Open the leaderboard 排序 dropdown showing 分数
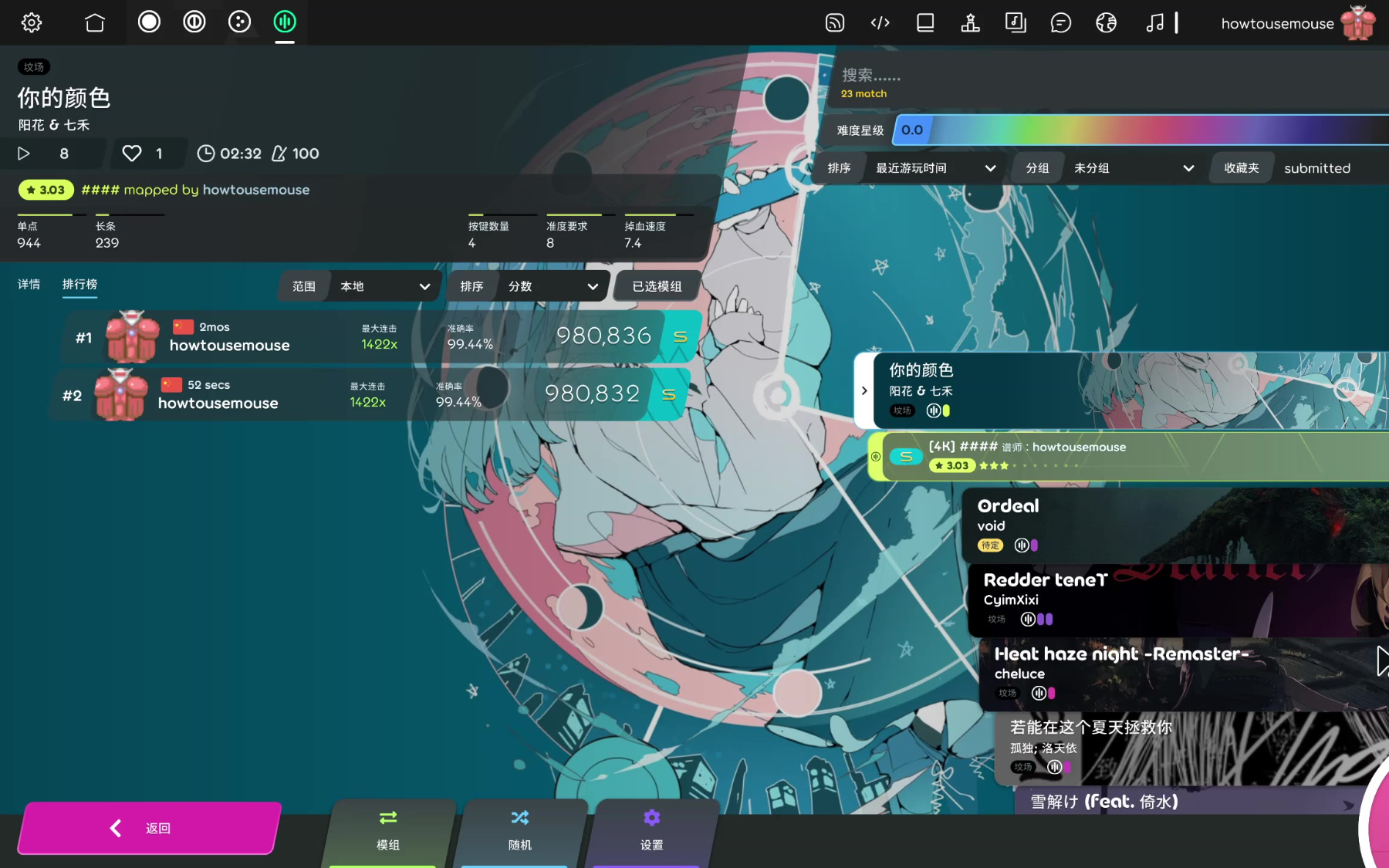1389x868 pixels. click(x=529, y=286)
